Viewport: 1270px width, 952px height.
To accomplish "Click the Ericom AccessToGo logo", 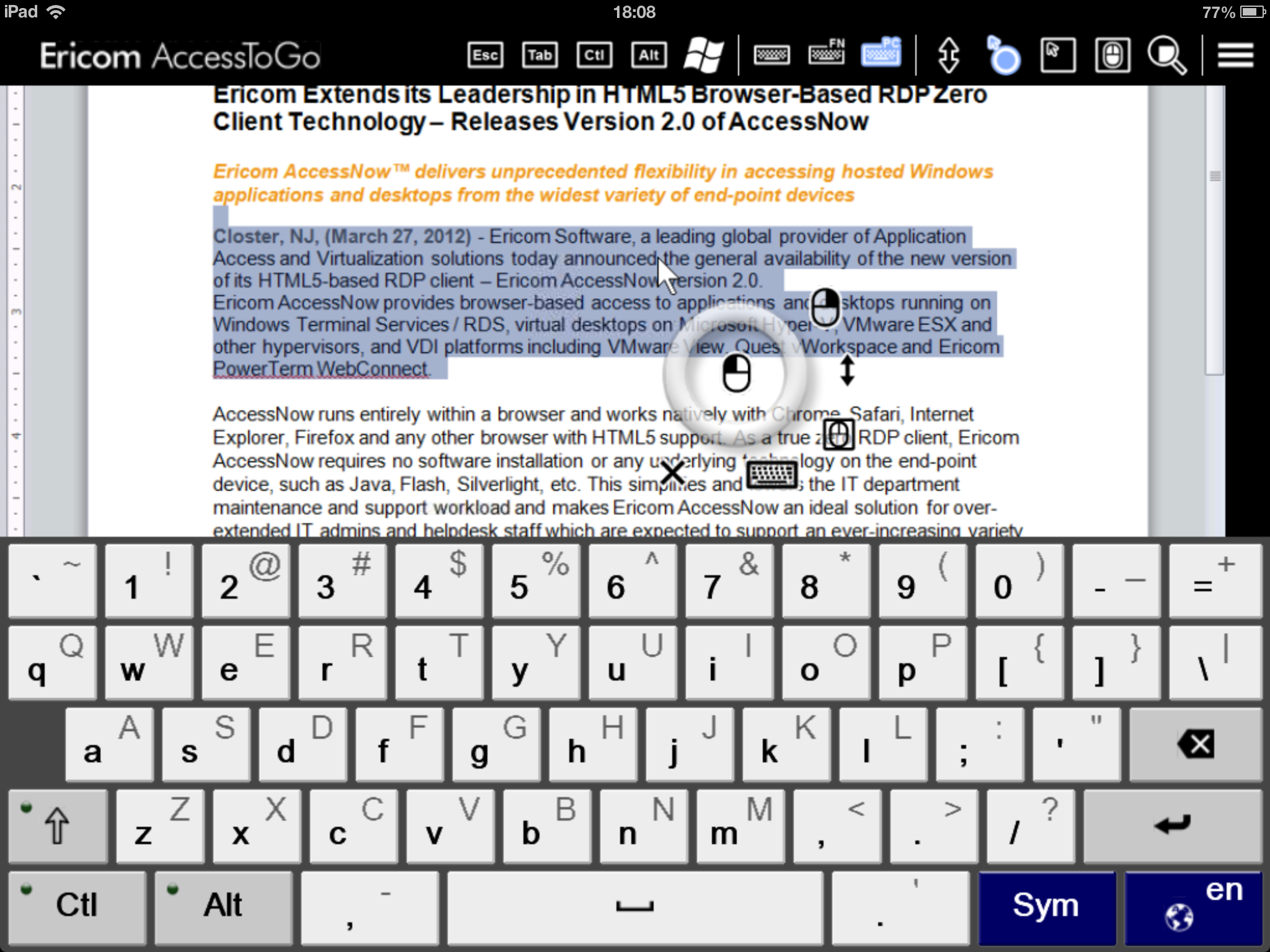I will click(180, 56).
